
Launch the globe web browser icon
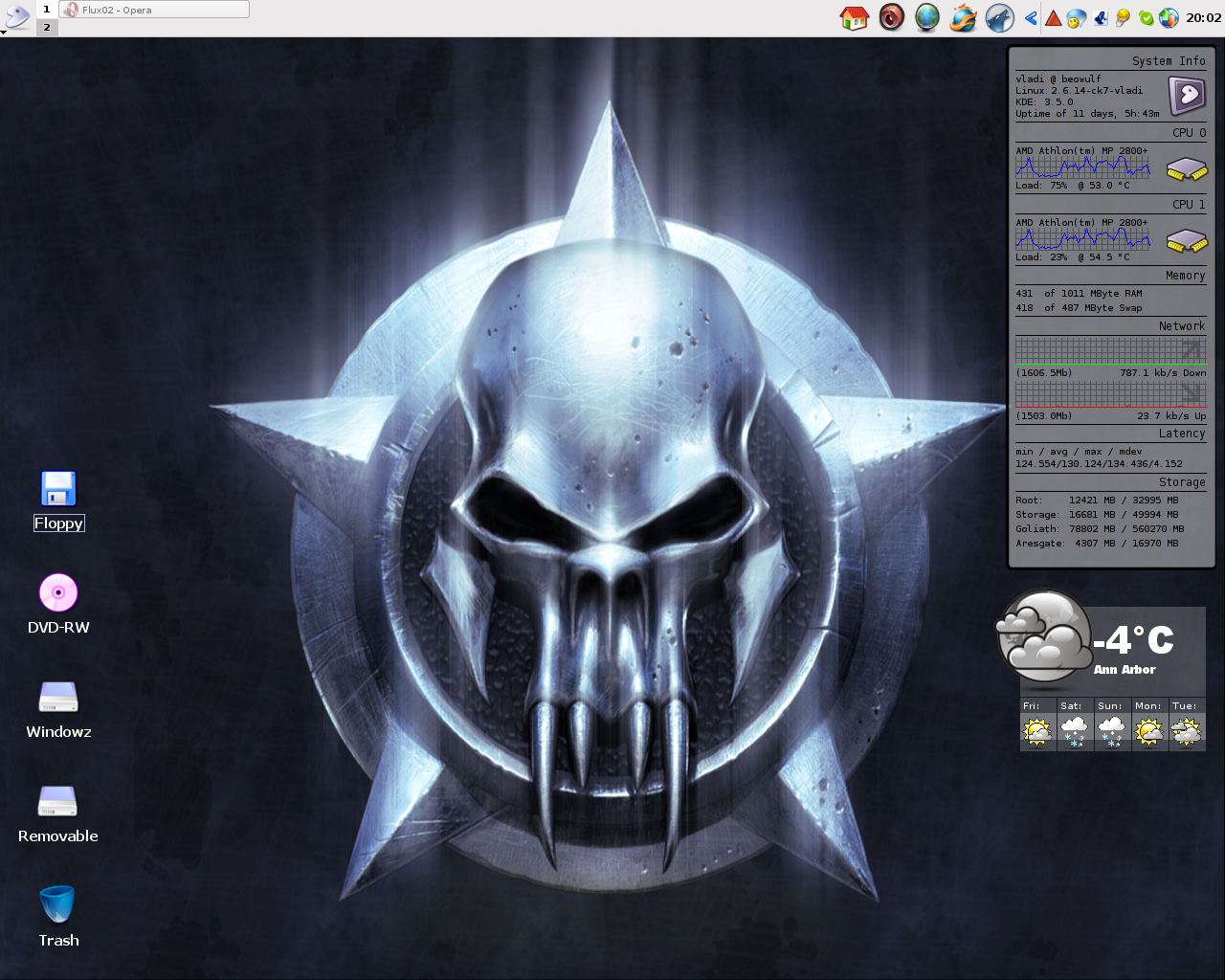coord(926,17)
